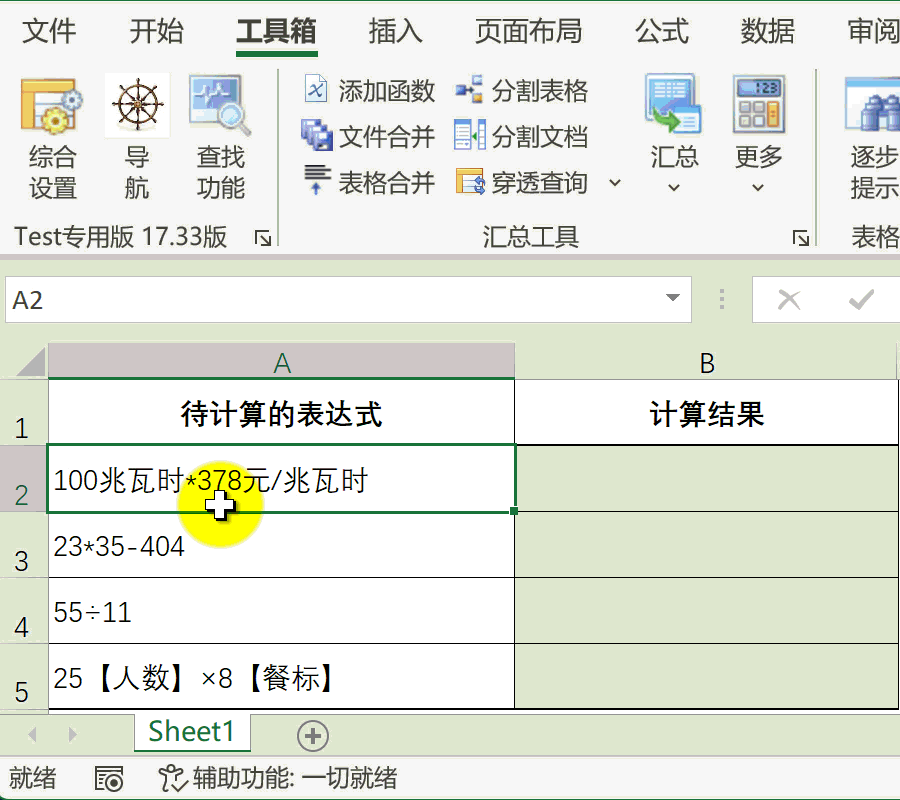This screenshot has width=900, height=800.
Task: Click the 分割文档 tool
Action: click(x=522, y=136)
